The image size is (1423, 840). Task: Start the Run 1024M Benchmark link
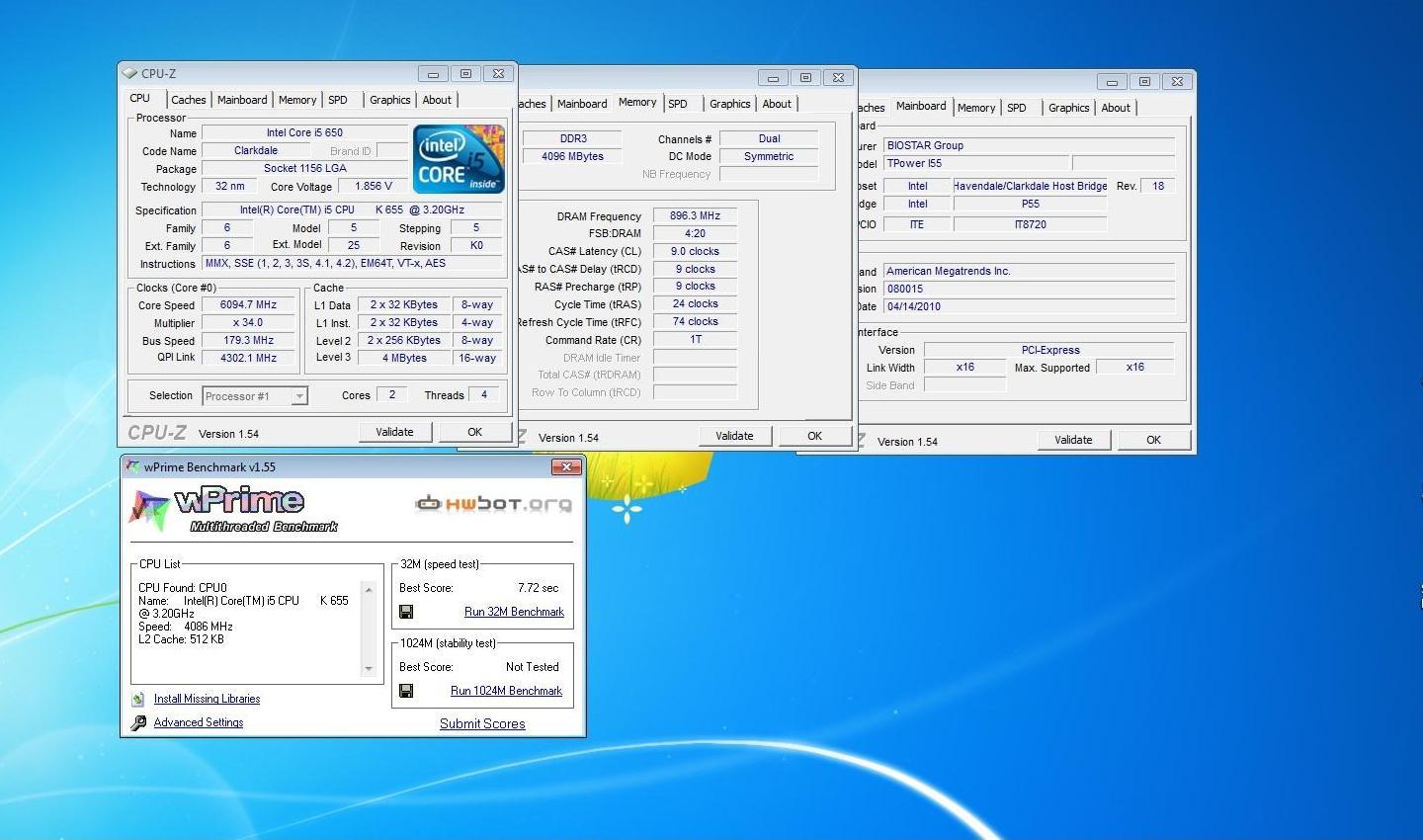point(506,691)
